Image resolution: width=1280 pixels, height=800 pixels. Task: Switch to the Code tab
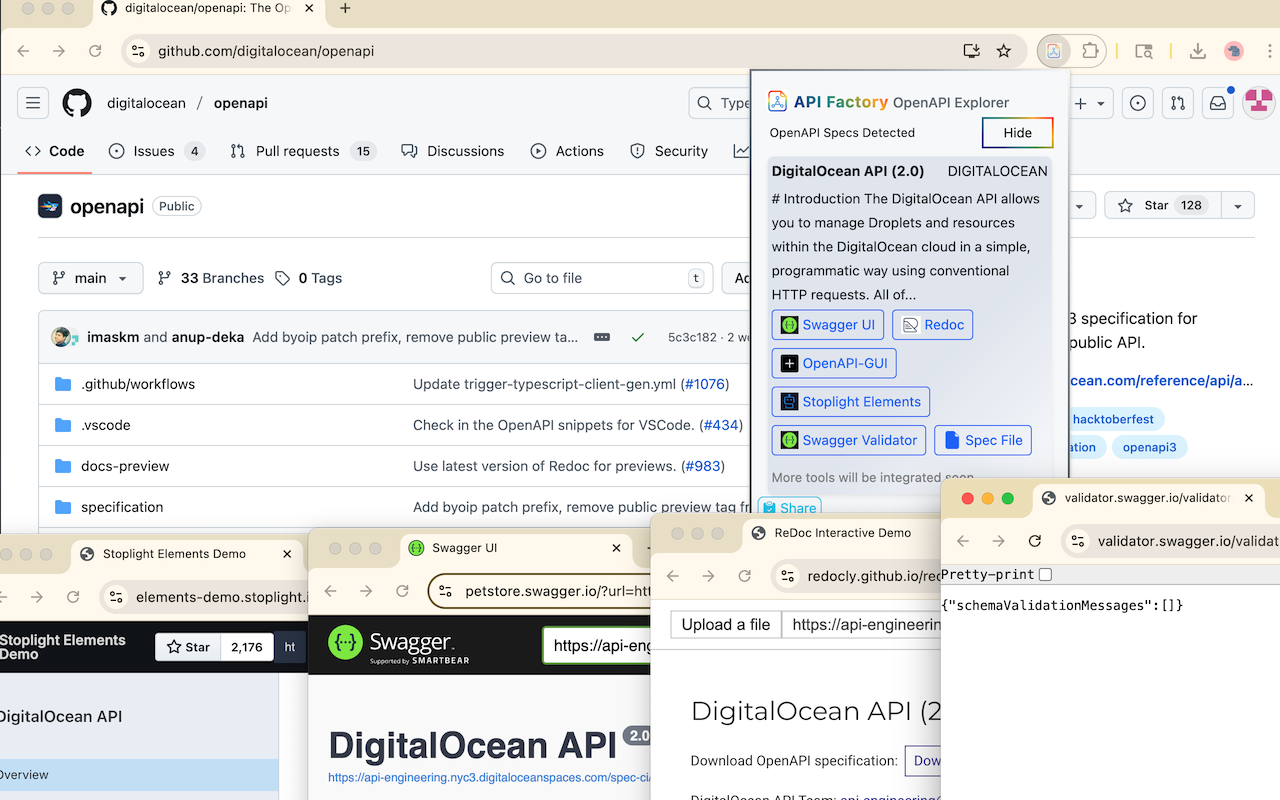tap(55, 151)
